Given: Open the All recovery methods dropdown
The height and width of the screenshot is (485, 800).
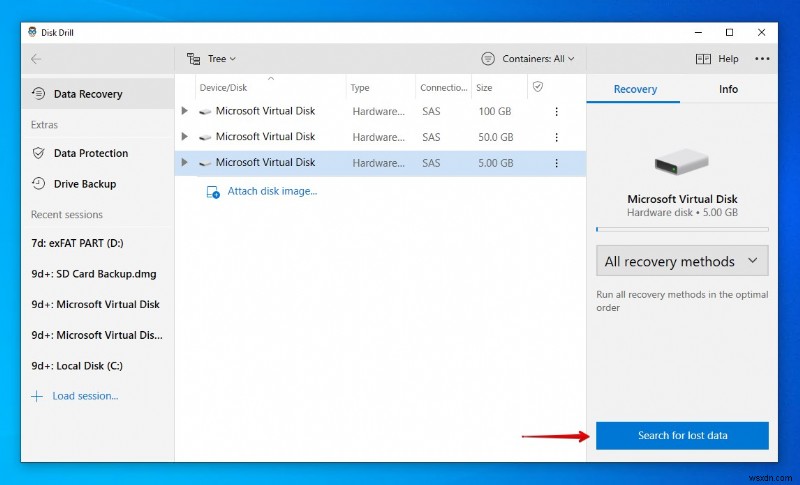Looking at the screenshot, I should tap(682, 262).
